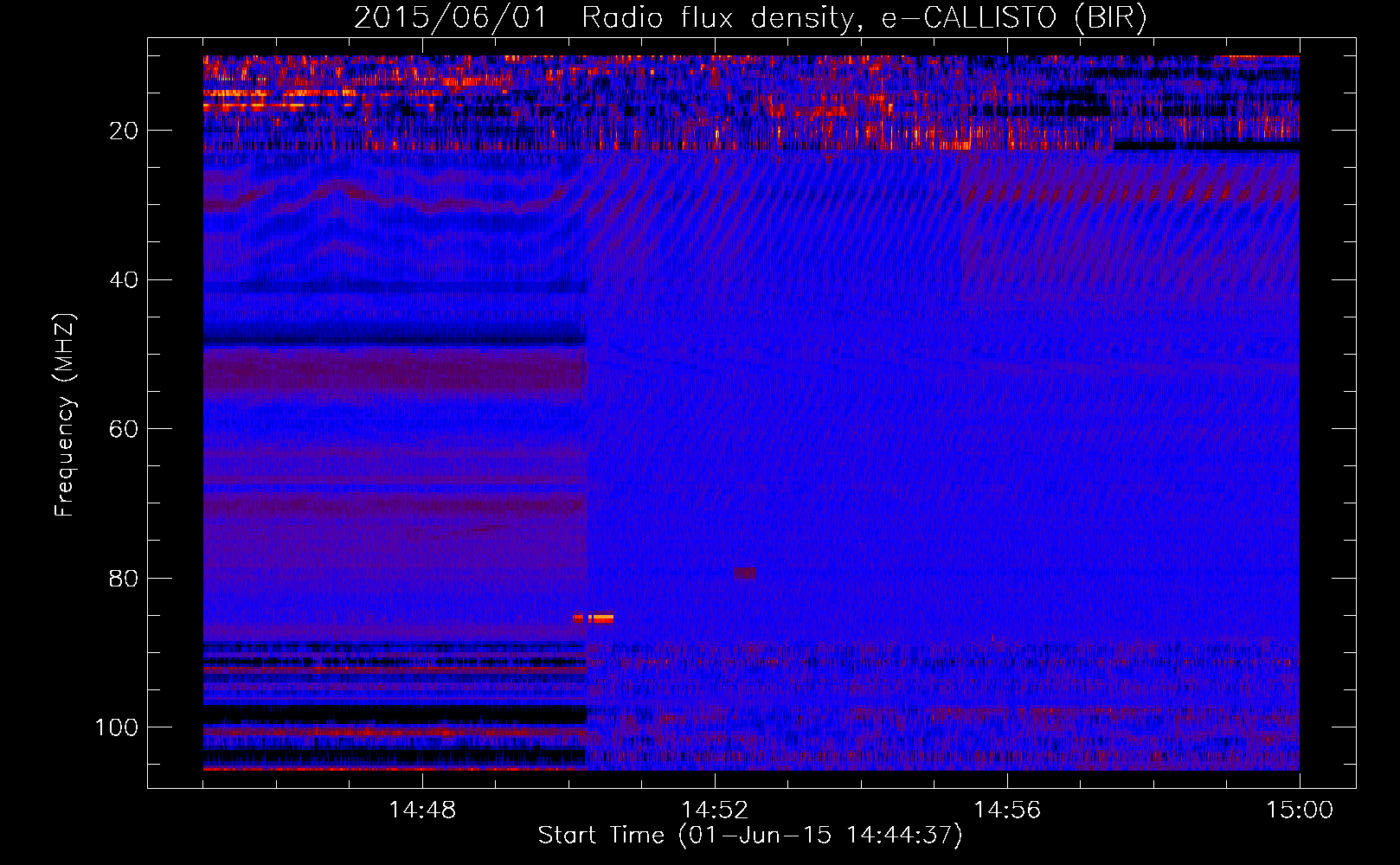Image resolution: width=1400 pixels, height=865 pixels.
Task: Click the plot title "Radio flux density, e-CALLISTO (BIR)"
Action: click(864, 18)
